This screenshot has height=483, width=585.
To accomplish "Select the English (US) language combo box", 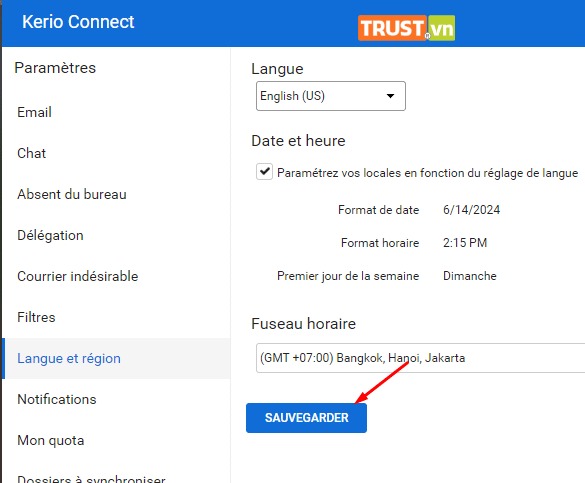I will tap(331, 96).
